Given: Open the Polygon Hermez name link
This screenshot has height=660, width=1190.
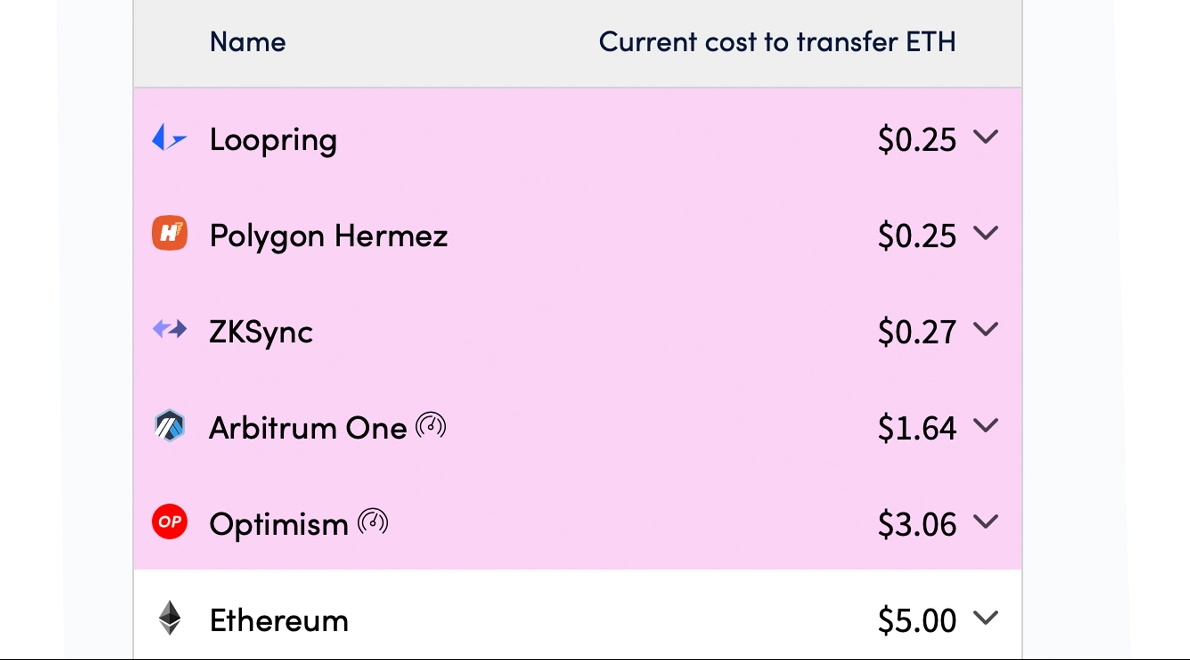Looking at the screenshot, I should point(329,237).
